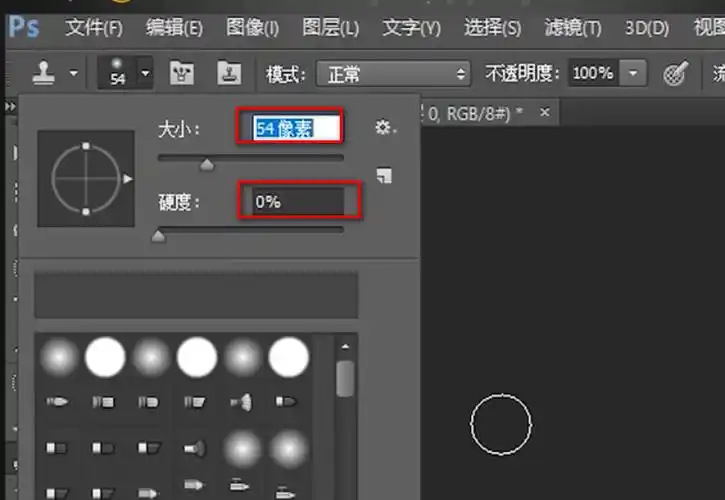Screen dimensions: 725x500
Task: Toggle the Brush panel icon in options bar
Action: click(182, 73)
